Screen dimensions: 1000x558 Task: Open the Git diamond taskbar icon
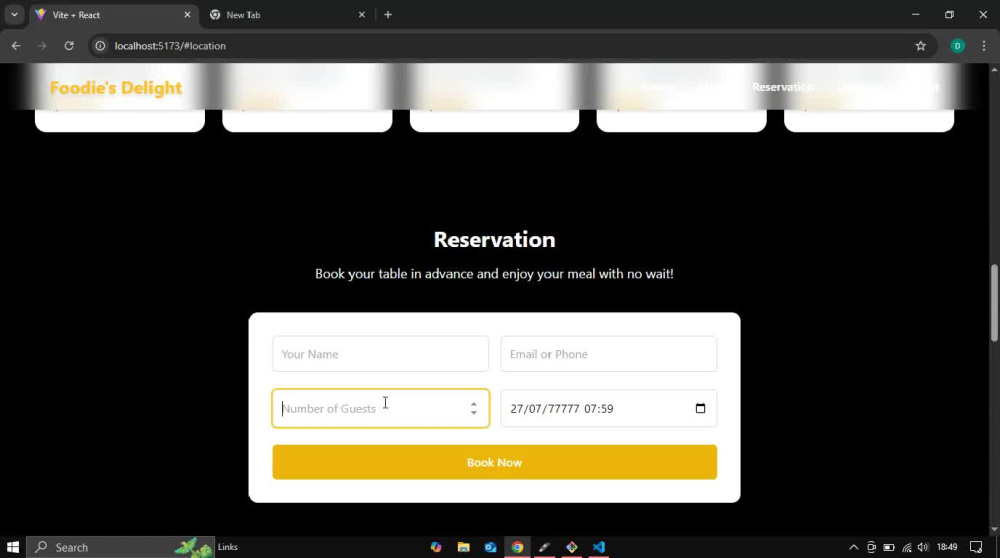[571, 547]
